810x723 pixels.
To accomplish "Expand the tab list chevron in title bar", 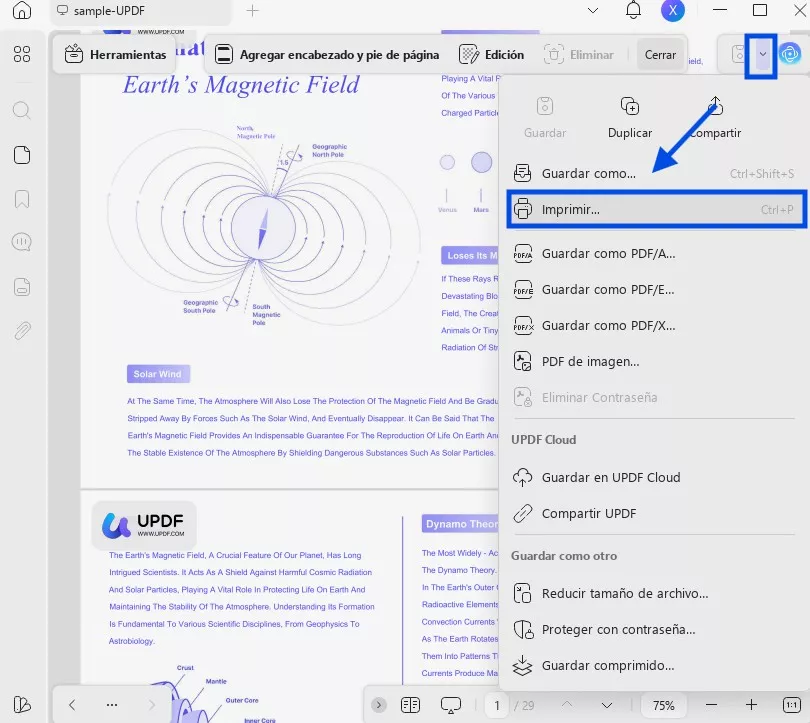I will coord(593,10).
